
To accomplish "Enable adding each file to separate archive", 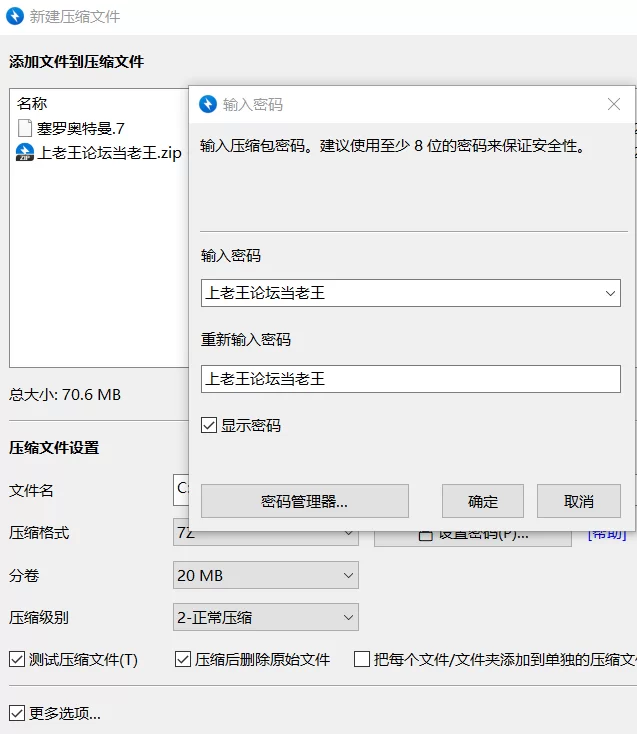I will click(362, 659).
